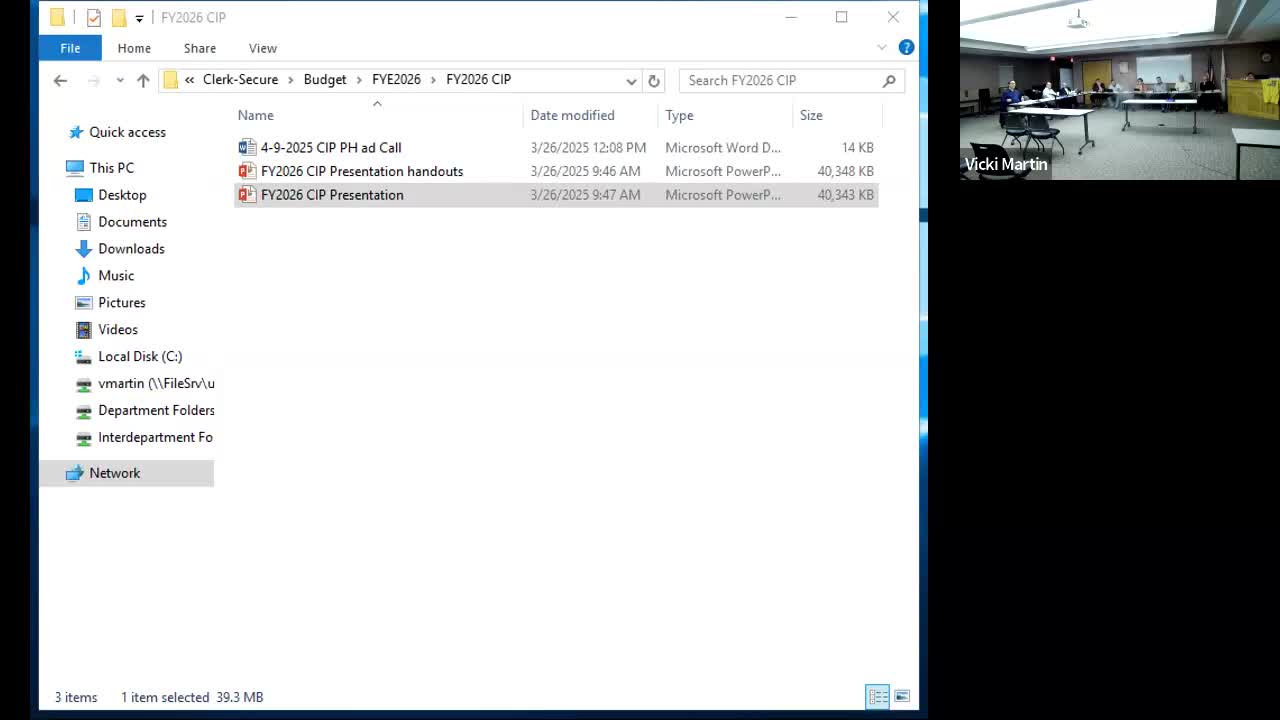This screenshot has width=1280, height=720.
Task: Open the File Explorer Help icon
Action: (906, 47)
